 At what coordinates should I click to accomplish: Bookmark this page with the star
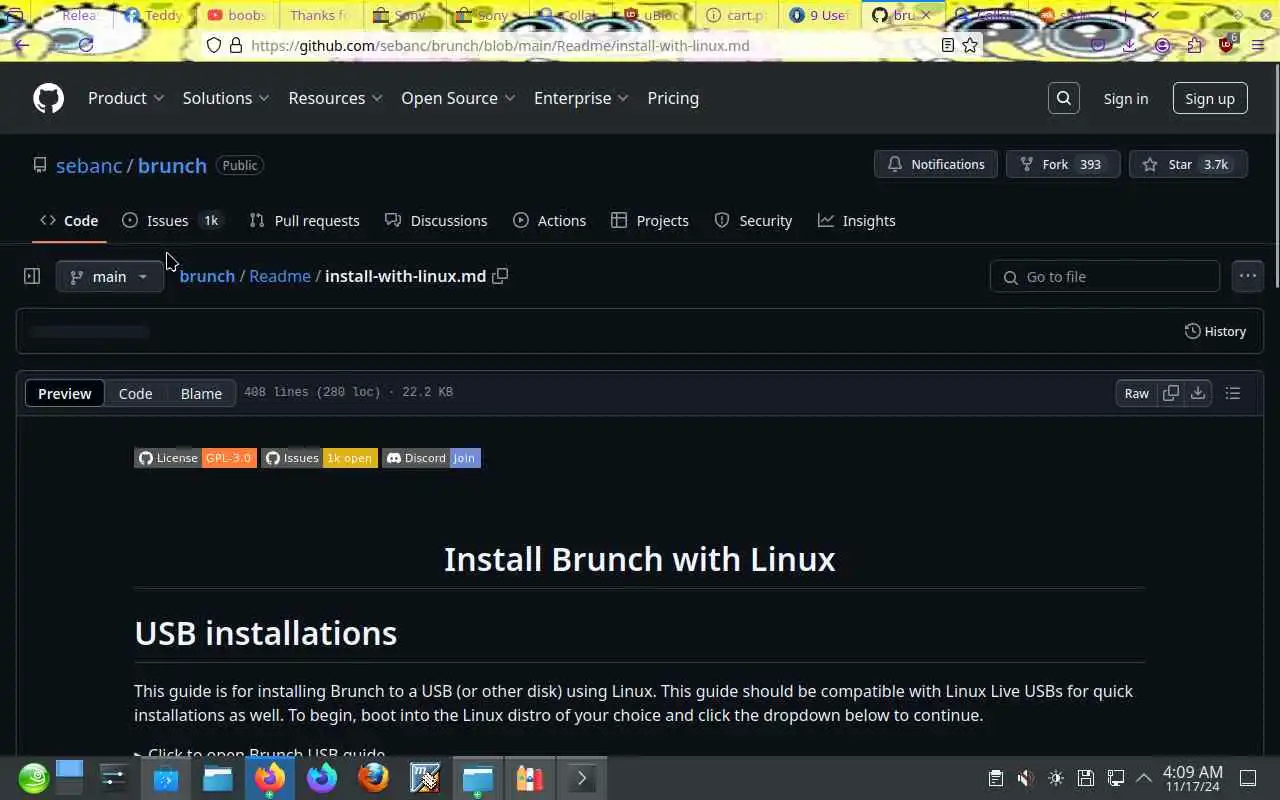coord(970,45)
